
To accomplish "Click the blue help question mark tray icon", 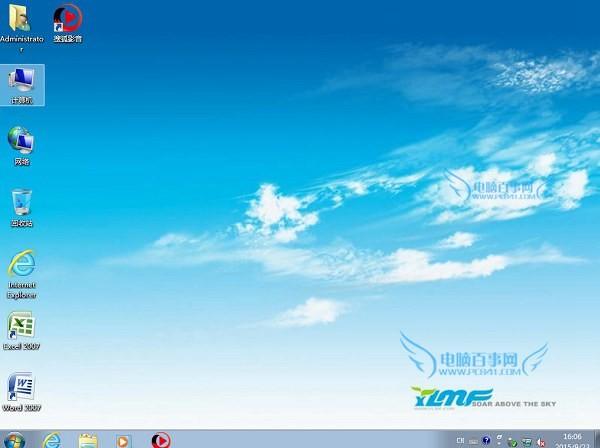I will coord(486,440).
